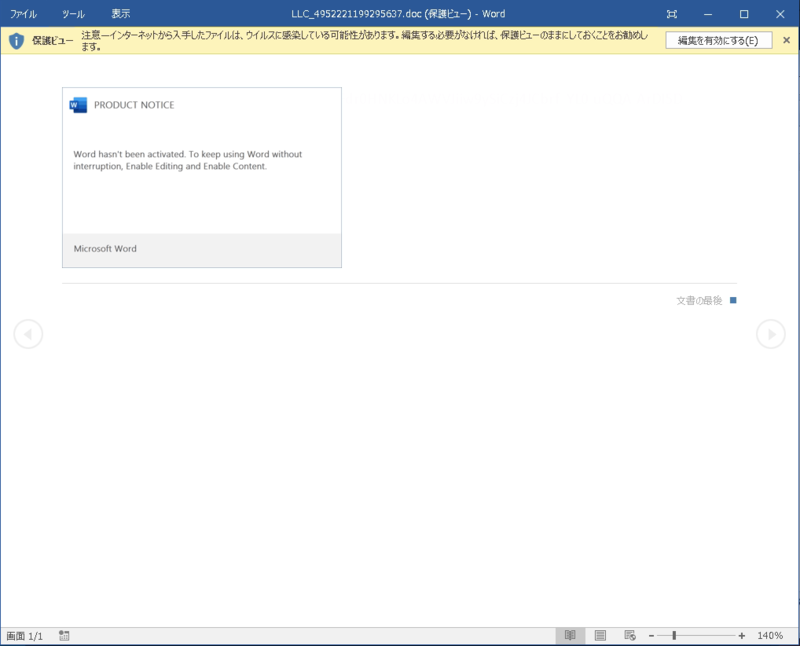
Task: Click the 保護ビュー label
Action: point(53,40)
